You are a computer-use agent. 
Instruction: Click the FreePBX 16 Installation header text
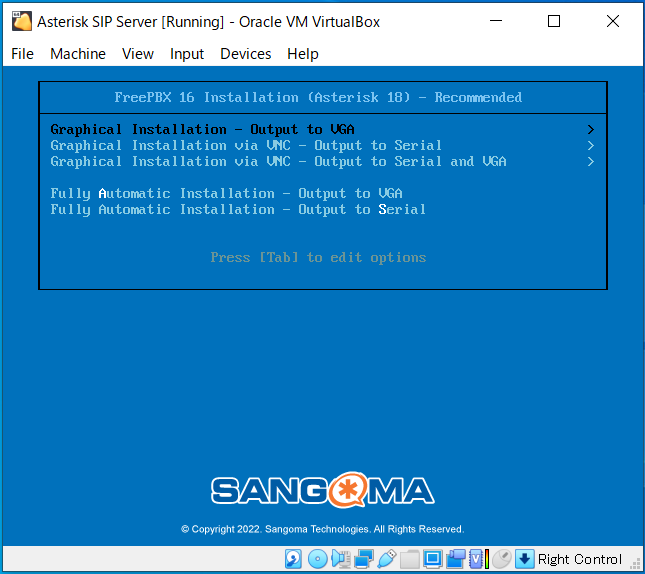318,98
